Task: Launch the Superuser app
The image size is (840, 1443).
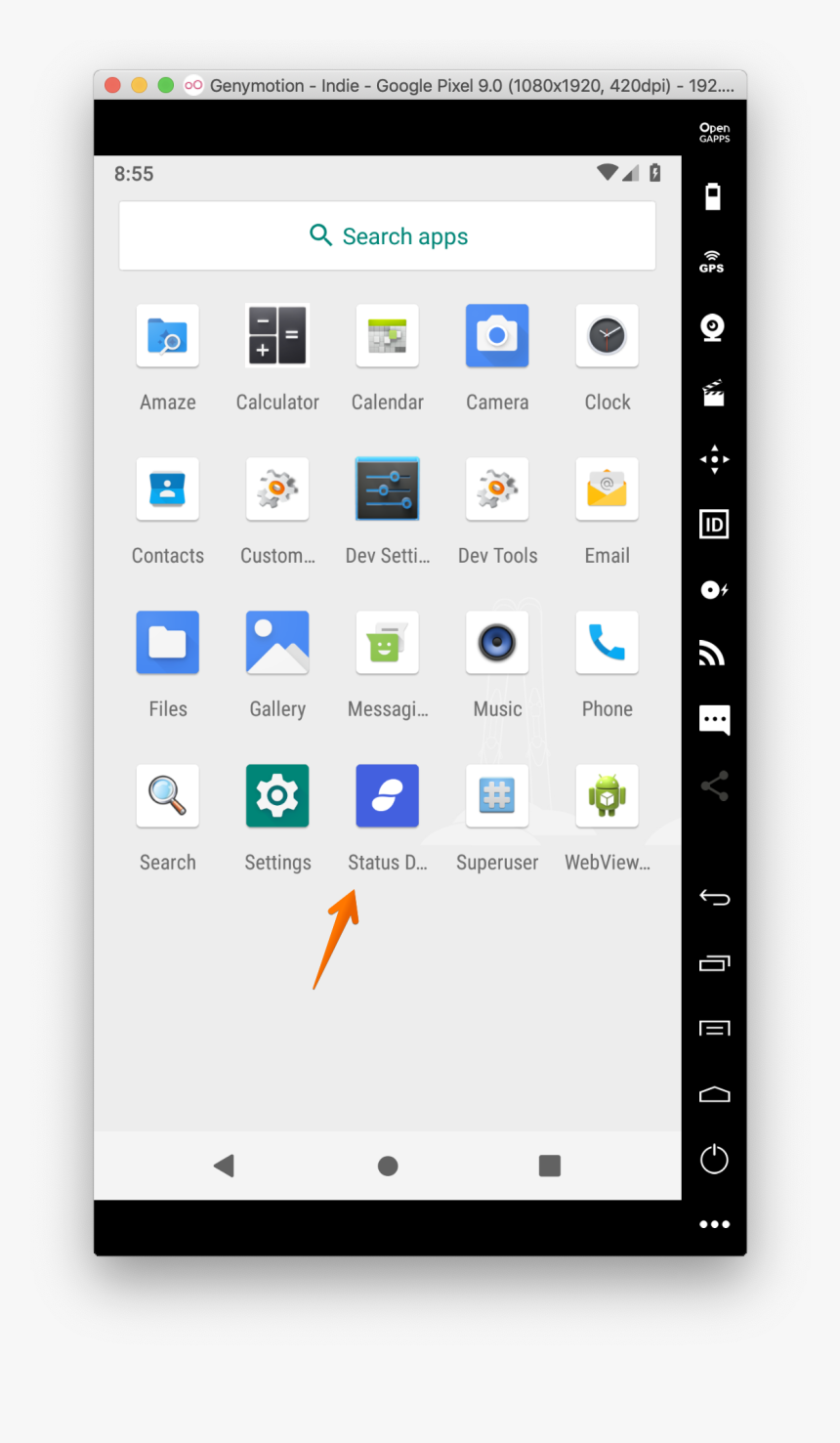Action: [x=497, y=796]
